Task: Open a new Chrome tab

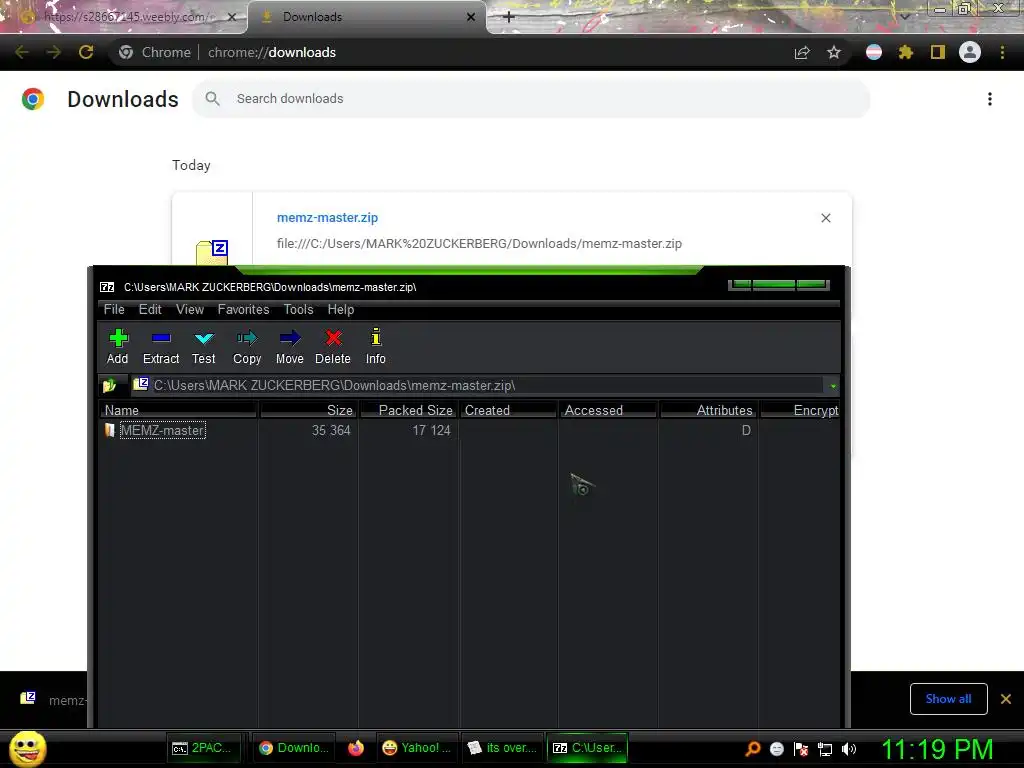Action: 509,17
